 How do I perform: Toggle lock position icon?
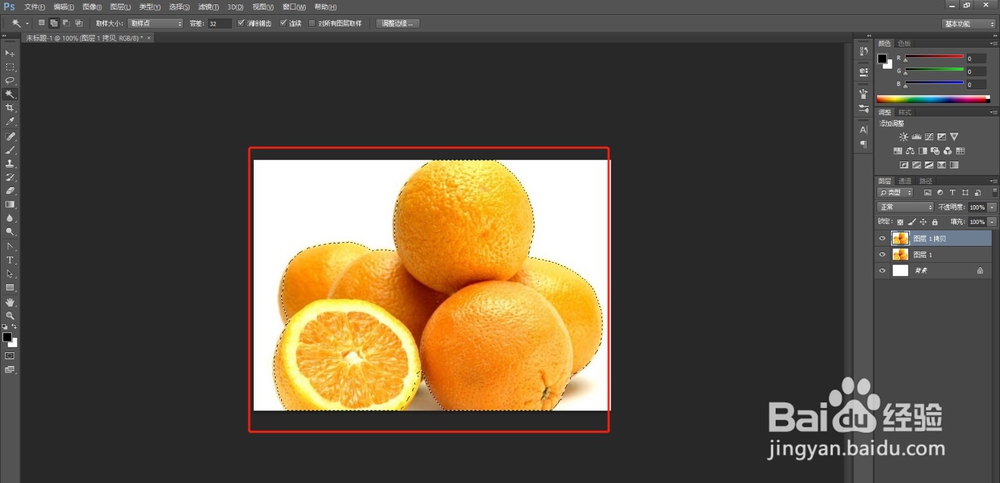click(923, 222)
